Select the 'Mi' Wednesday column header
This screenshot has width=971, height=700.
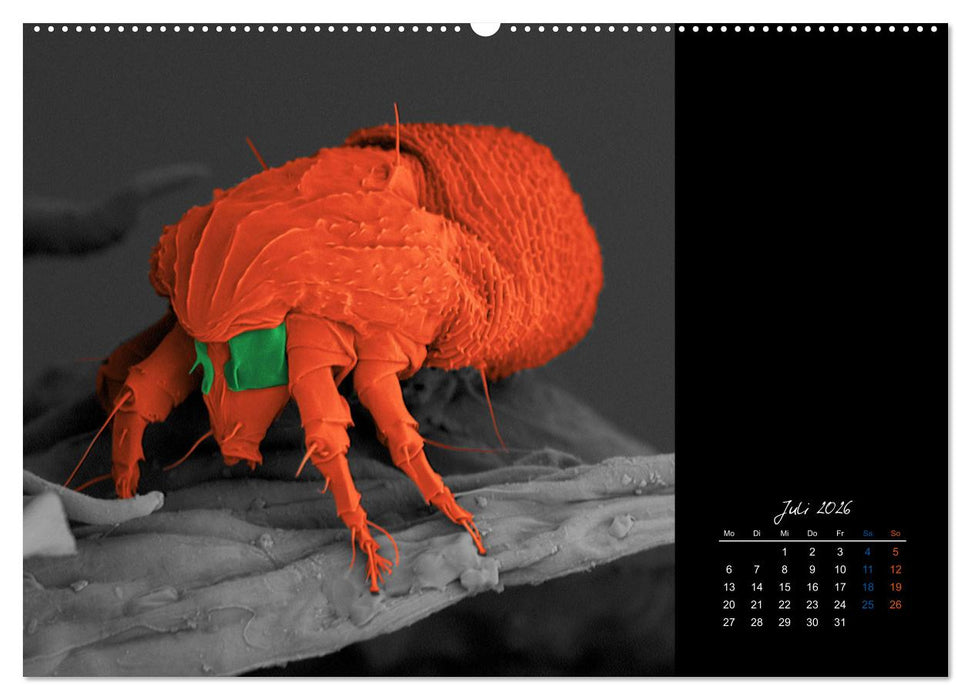click(785, 533)
